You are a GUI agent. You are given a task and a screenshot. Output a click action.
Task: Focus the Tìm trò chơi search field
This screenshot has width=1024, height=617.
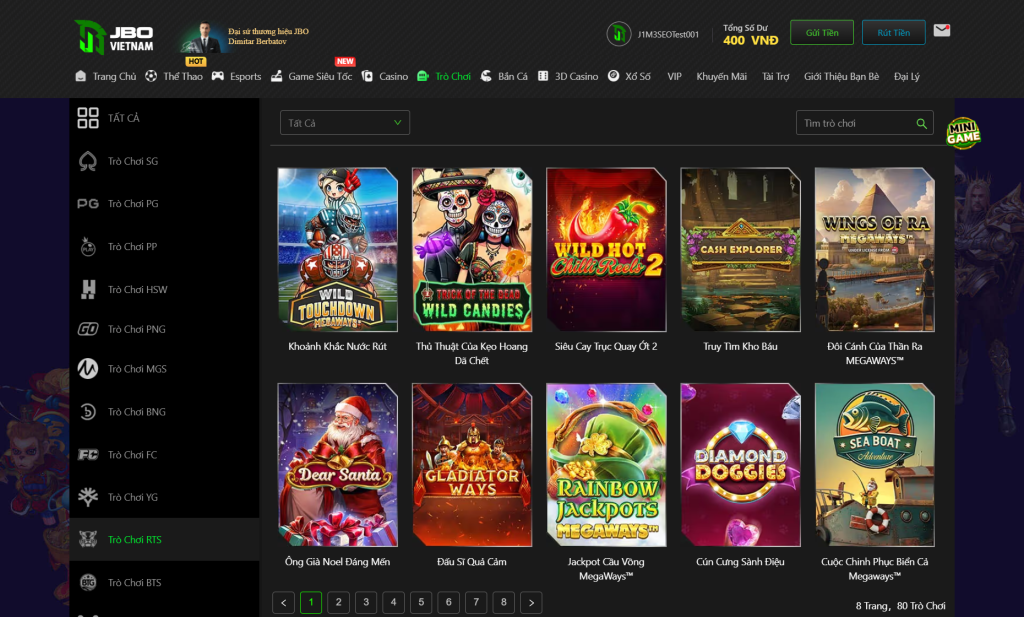pos(865,123)
